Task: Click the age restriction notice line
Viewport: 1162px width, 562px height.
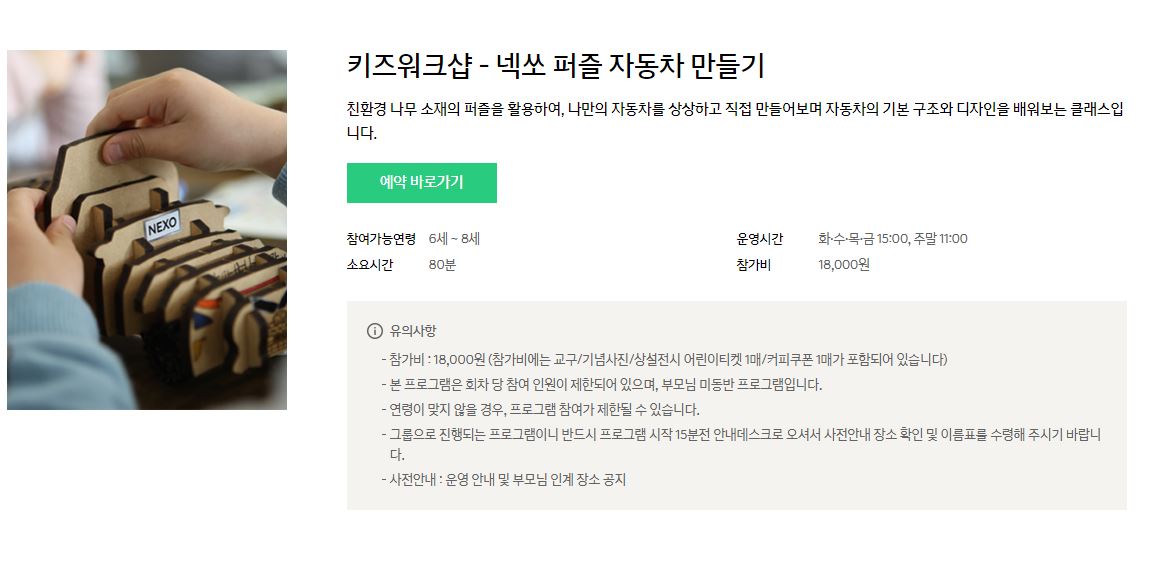Action: pyautogui.click(x=540, y=409)
